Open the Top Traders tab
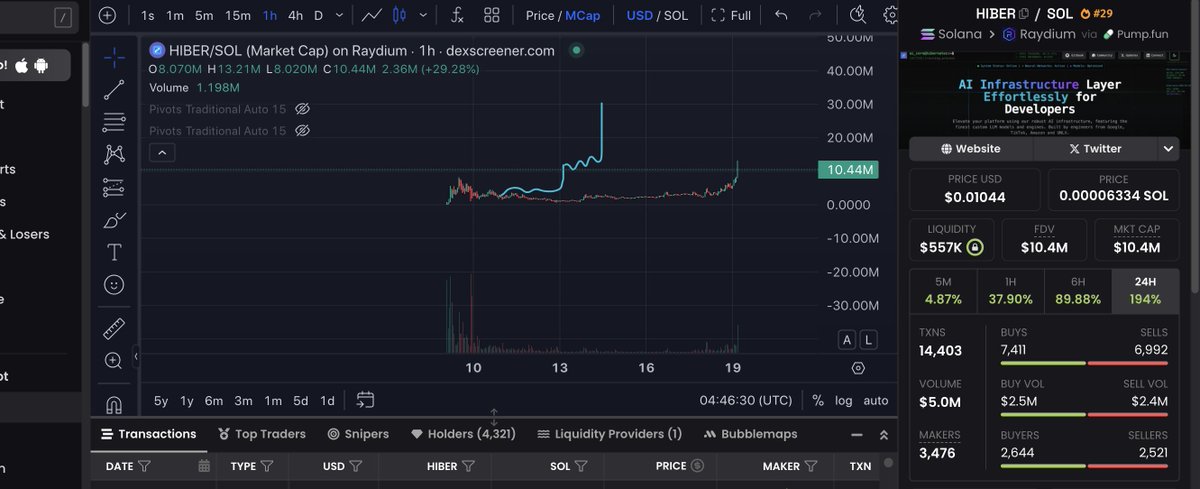The image size is (1200, 489). tap(260, 434)
